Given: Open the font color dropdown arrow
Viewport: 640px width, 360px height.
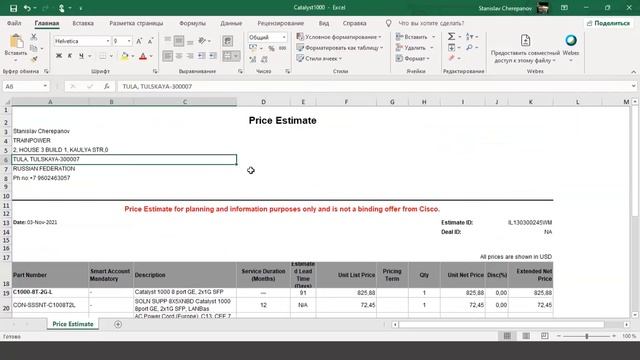Looking at the screenshot, I should click(151, 56).
